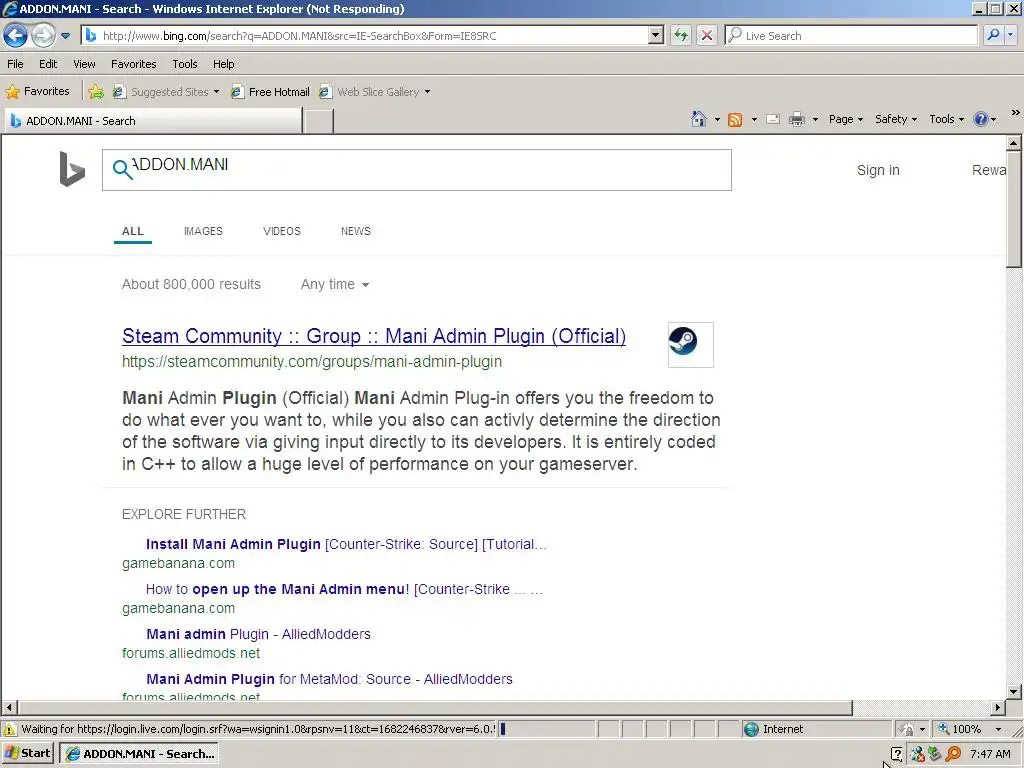Open Suggested Sites in favorites bar

point(167,92)
